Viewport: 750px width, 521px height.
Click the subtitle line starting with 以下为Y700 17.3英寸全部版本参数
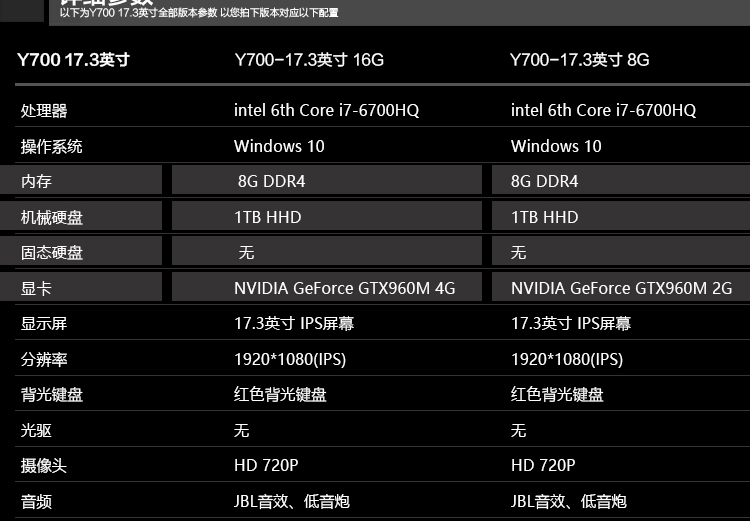tap(199, 13)
